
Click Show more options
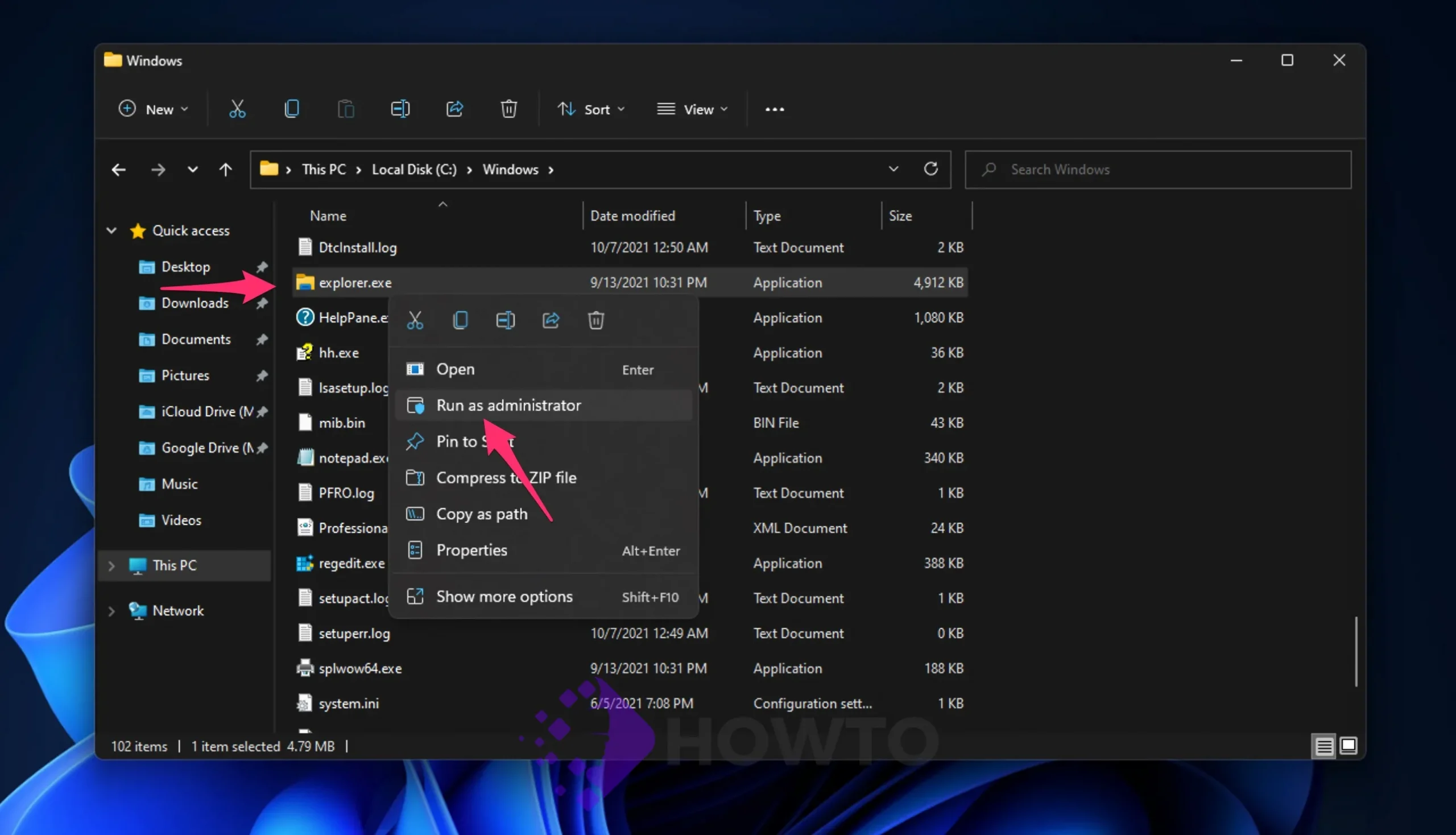coord(544,597)
